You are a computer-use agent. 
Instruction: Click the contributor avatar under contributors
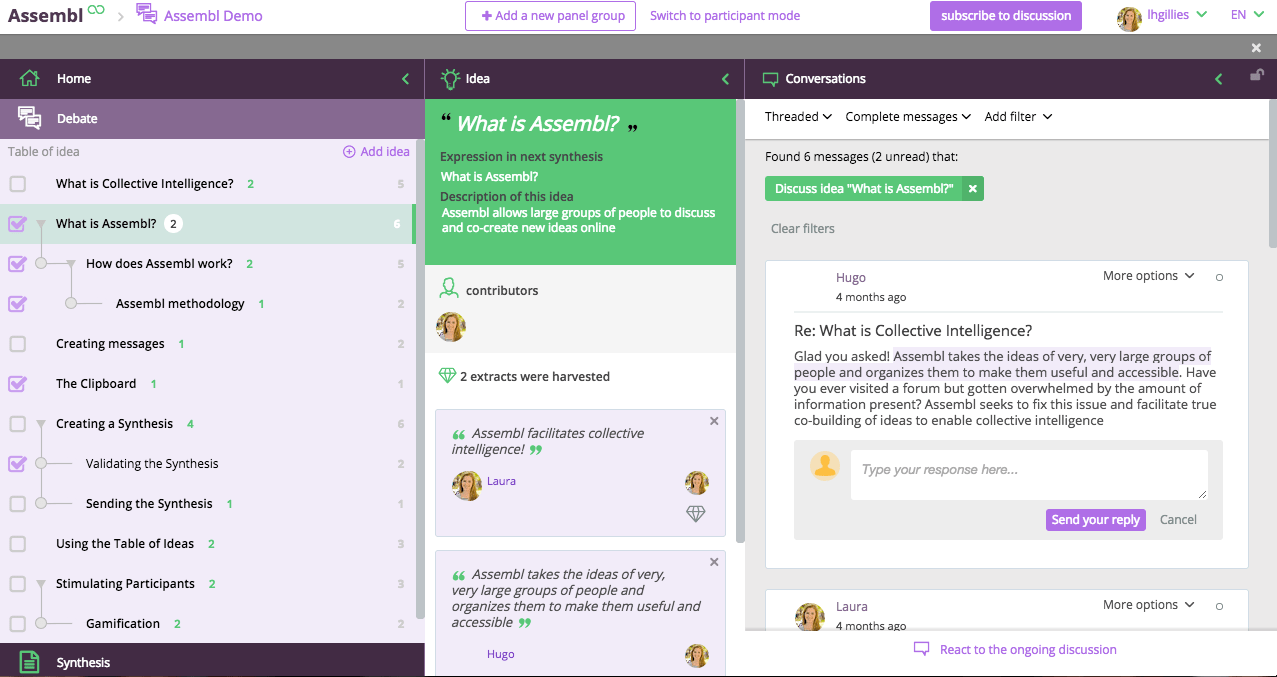[x=451, y=326]
